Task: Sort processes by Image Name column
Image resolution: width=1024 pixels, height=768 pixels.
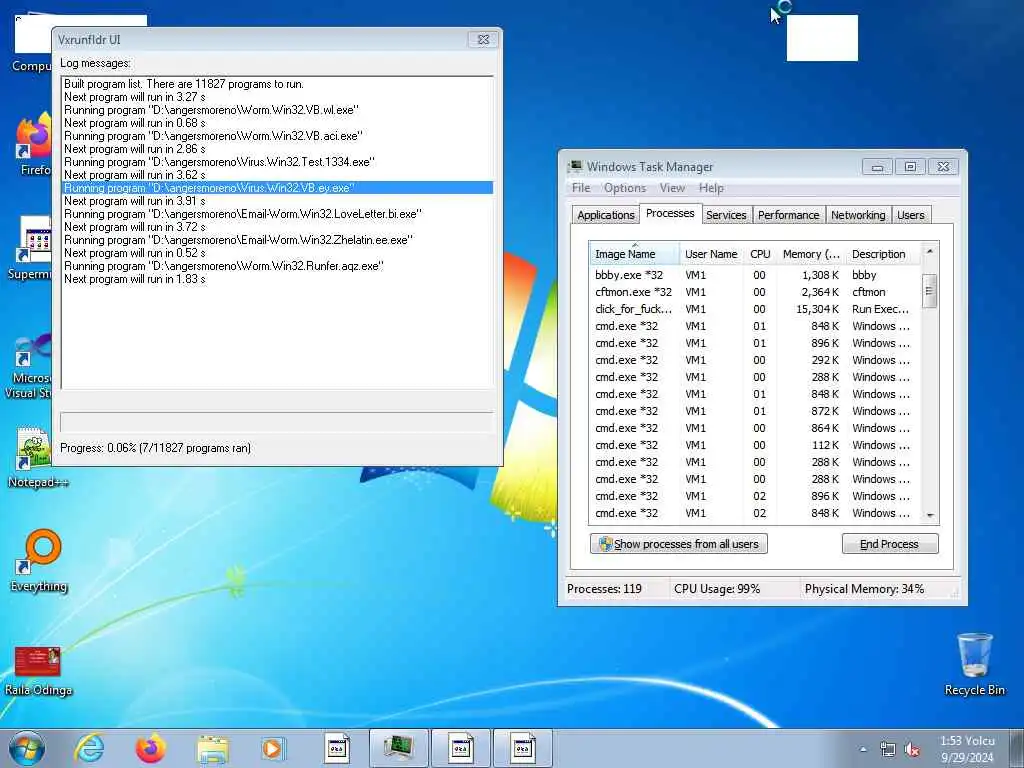Action: pos(634,253)
